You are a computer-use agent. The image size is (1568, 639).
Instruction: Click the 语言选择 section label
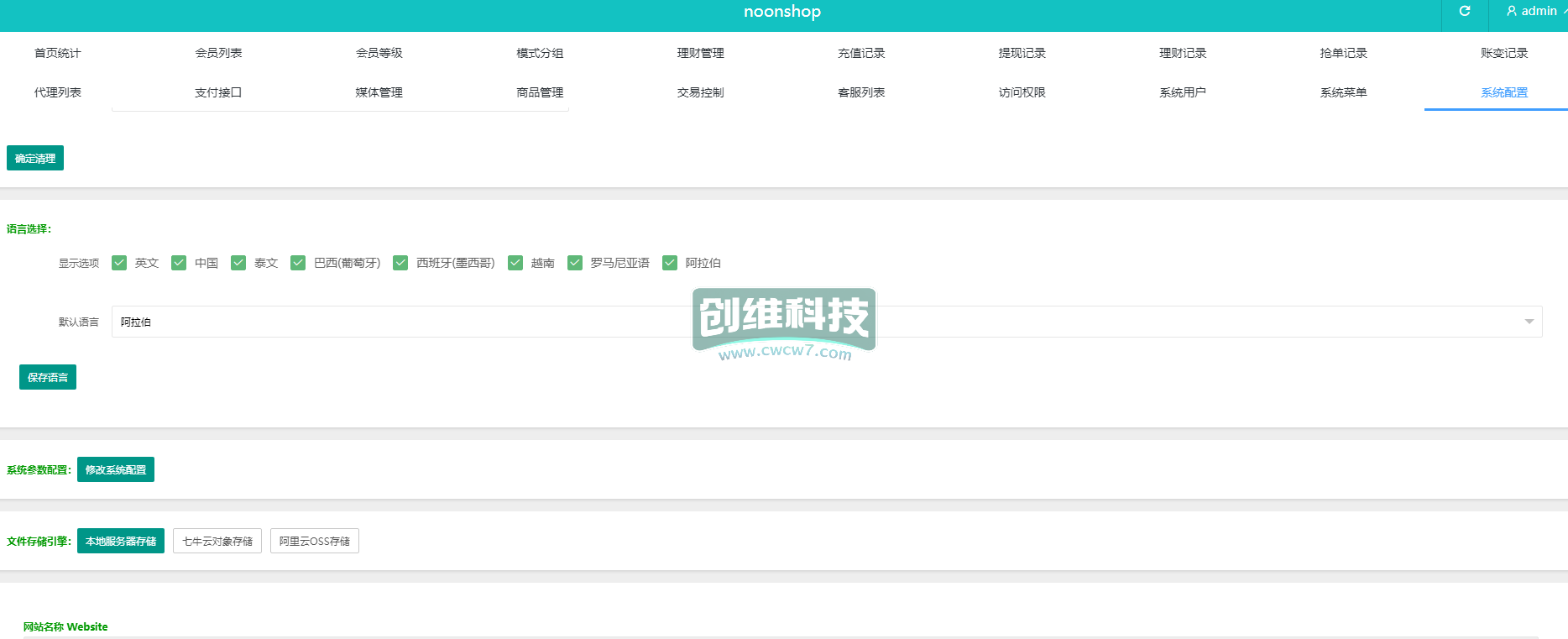[x=29, y=228]
